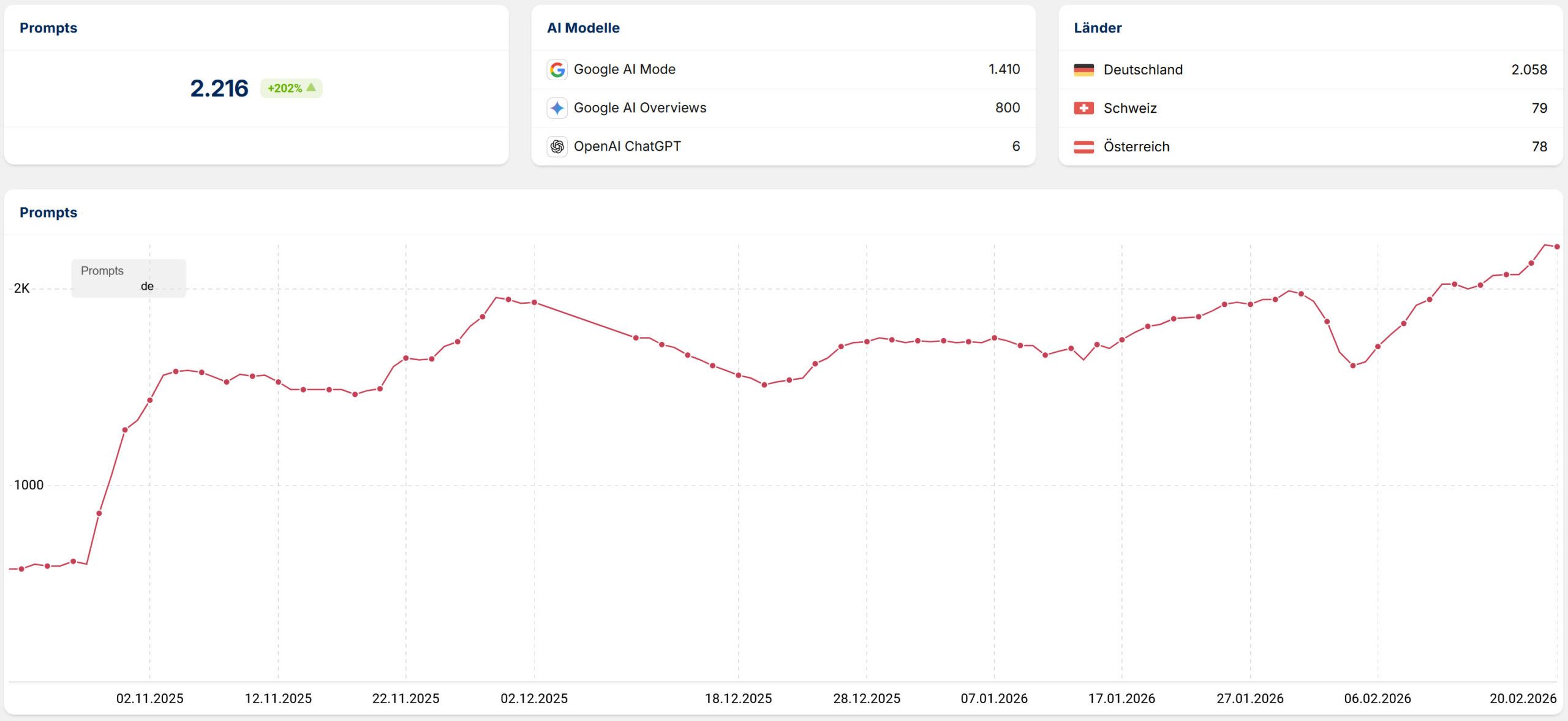Click the Länder panel heading
This screenshot has width=1568, height=721.
(x=1097, y=28)
